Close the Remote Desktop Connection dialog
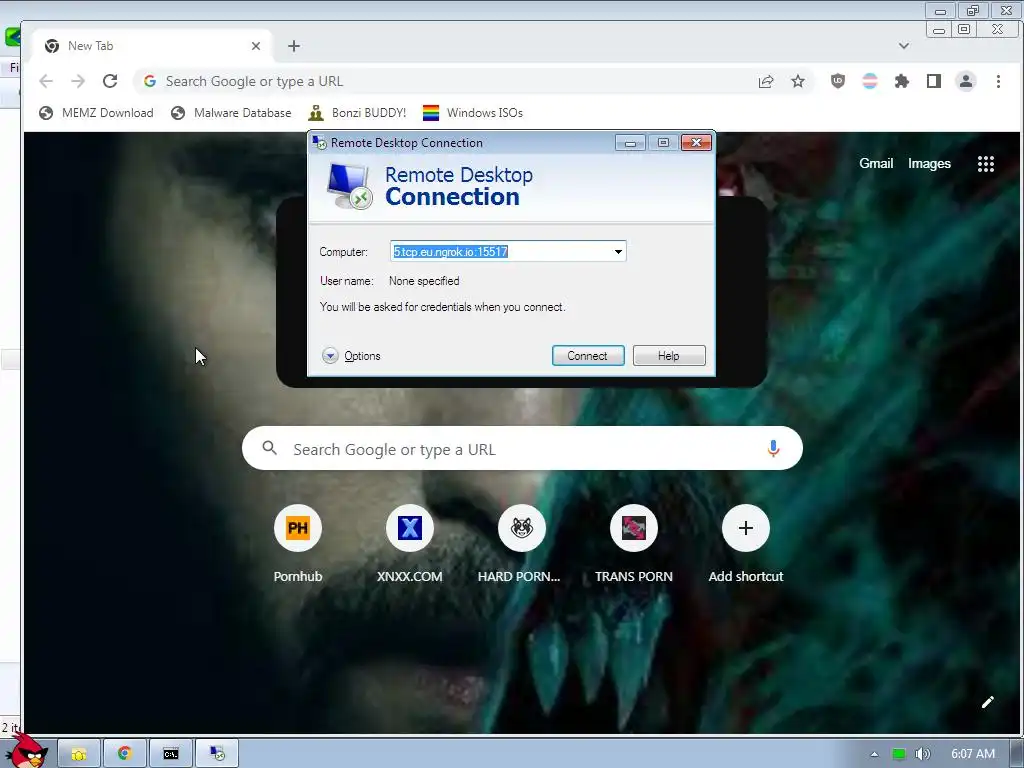This screenshot has width=1024, height=768. point(696,142)
